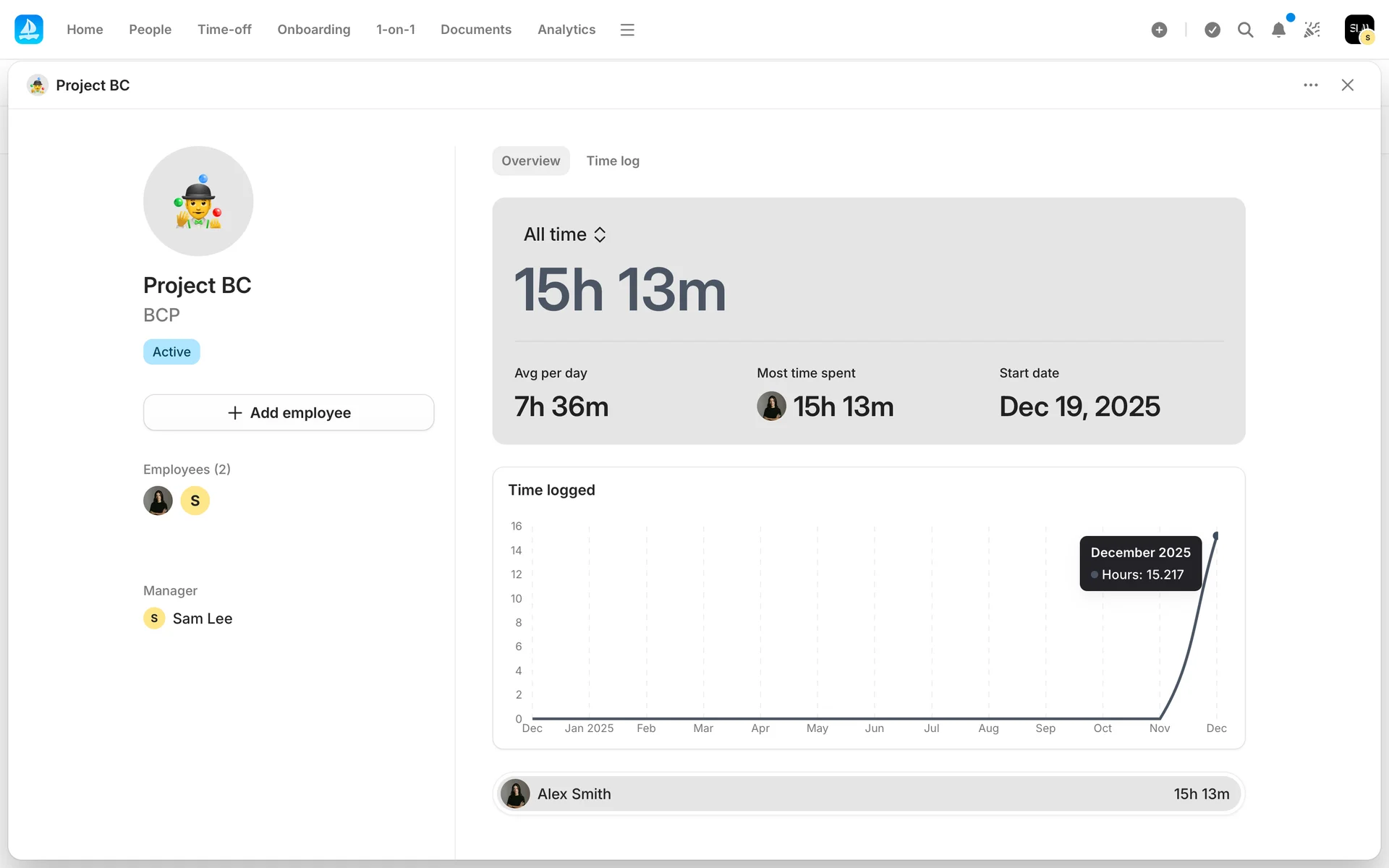The height and width of the screenshot is (868, 1389).
Task: Click the Add employee button
Action: click(x=289, y=412)
